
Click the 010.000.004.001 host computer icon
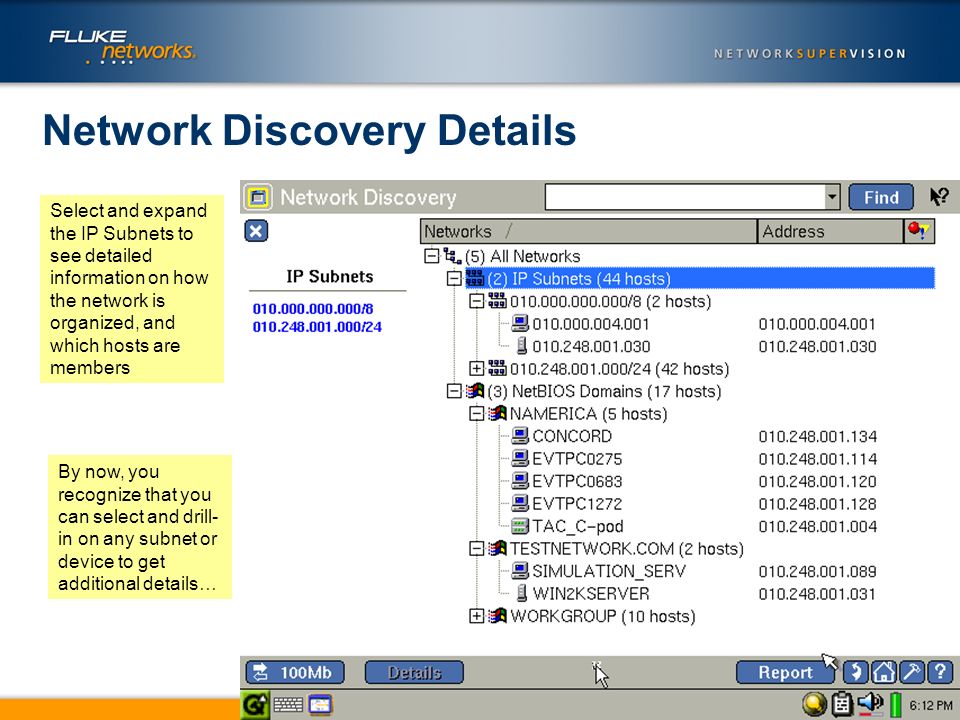(x=520, y=323)
